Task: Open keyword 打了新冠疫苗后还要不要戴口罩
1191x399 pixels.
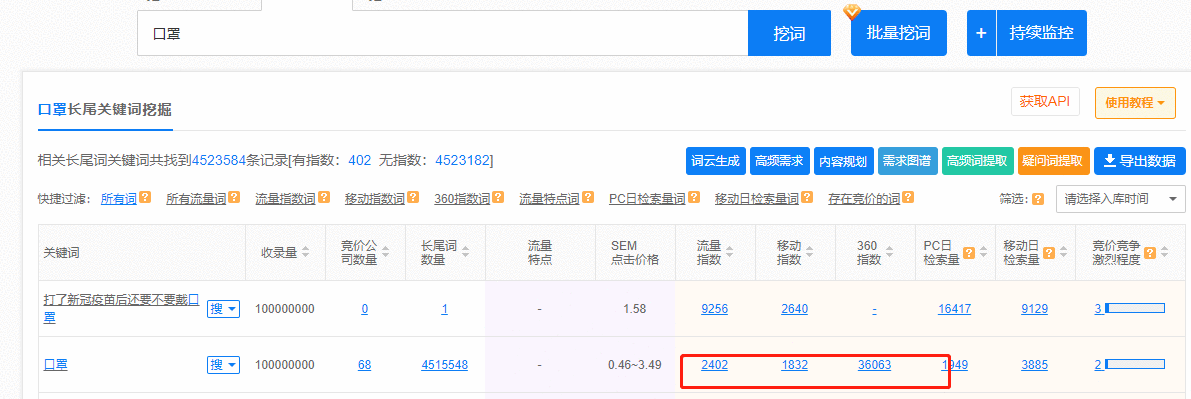Action: (x=121, y=309)
